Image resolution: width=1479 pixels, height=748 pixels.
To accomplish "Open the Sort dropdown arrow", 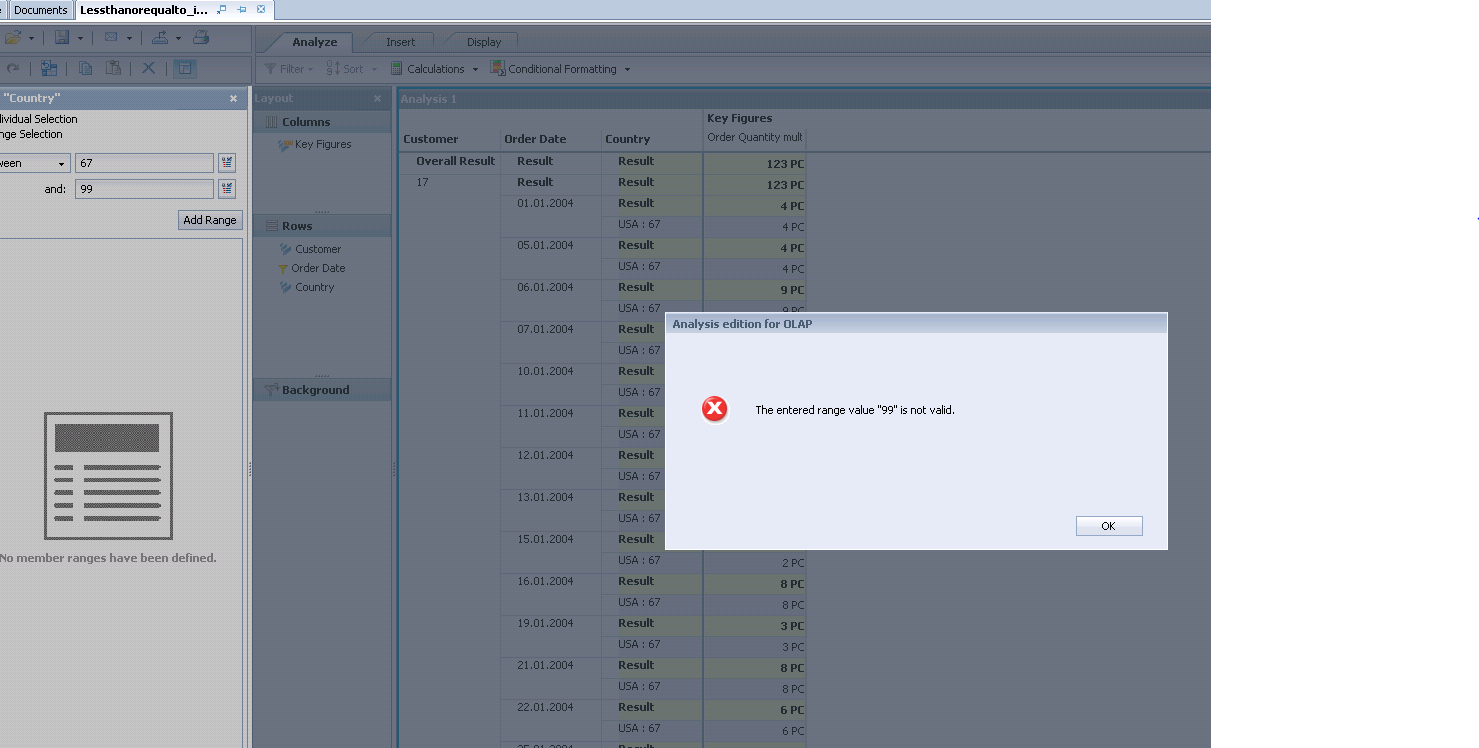I will coord(374,69).
